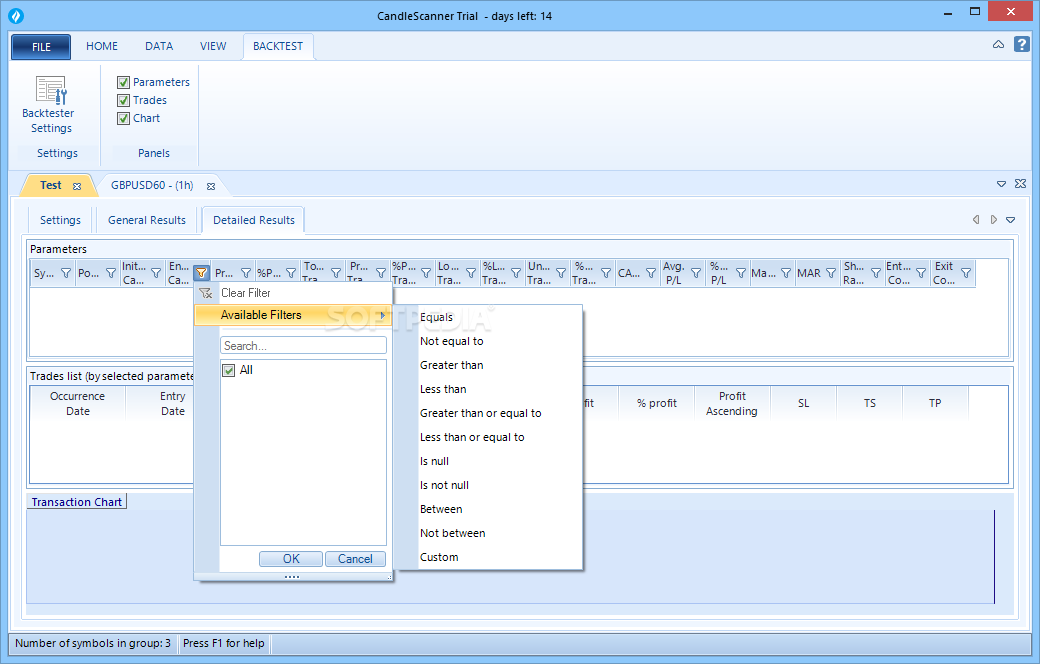This screenshot has height=664, width=1040.
Task: Switch to the VIEW ribbon tab
Action: point(213,46)
